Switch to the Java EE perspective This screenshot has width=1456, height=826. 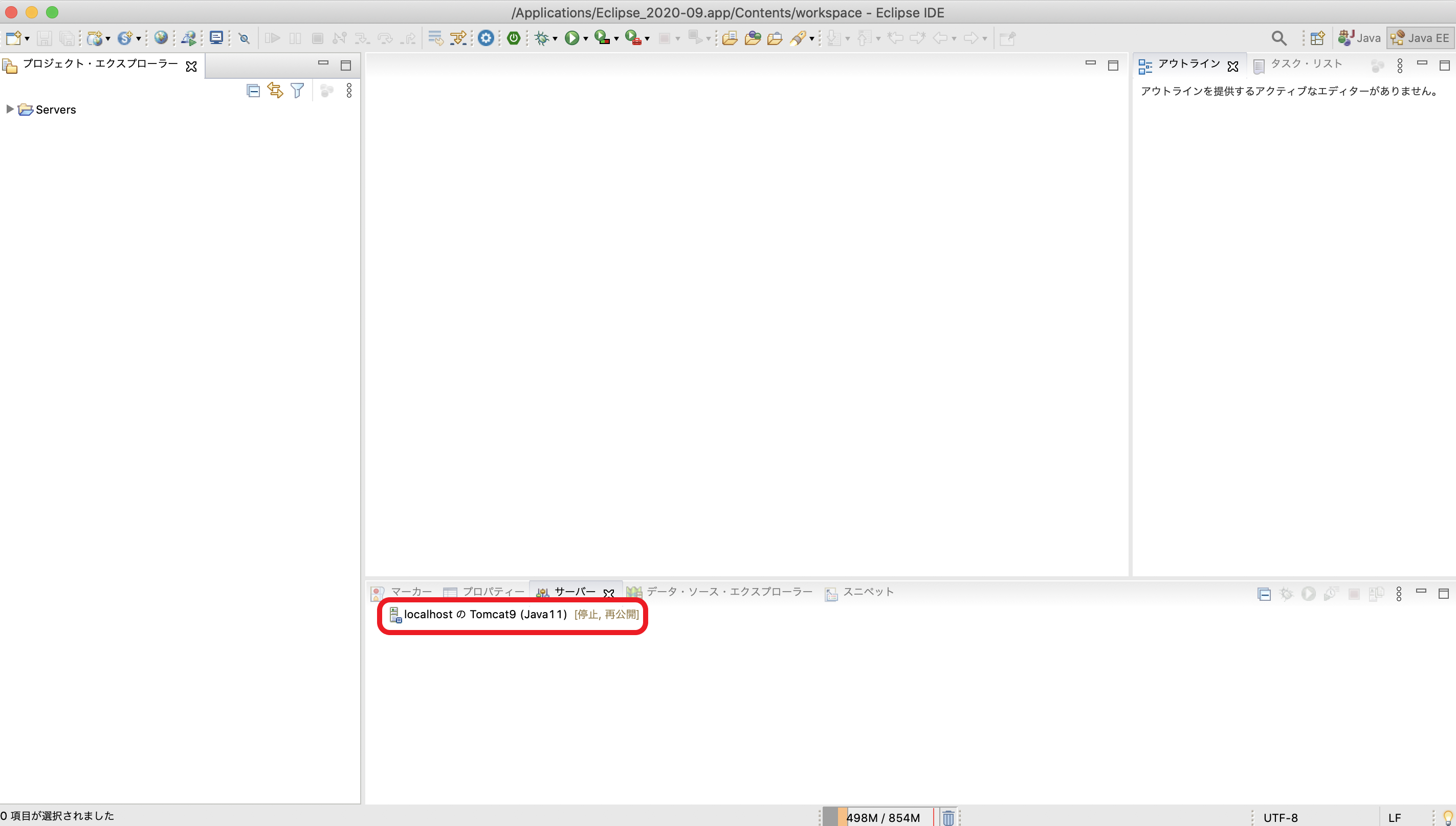tap(1420, 38)
